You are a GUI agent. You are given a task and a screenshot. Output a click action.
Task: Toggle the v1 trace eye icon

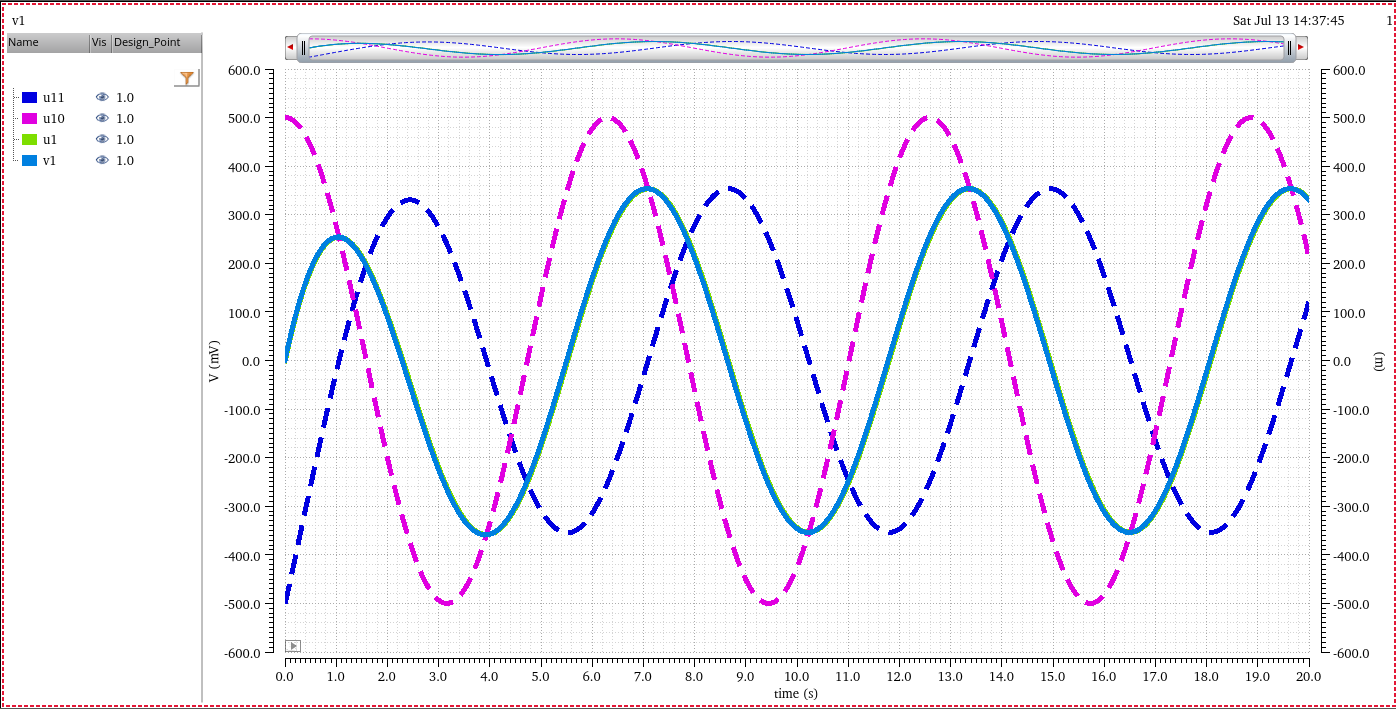(102, 160)
